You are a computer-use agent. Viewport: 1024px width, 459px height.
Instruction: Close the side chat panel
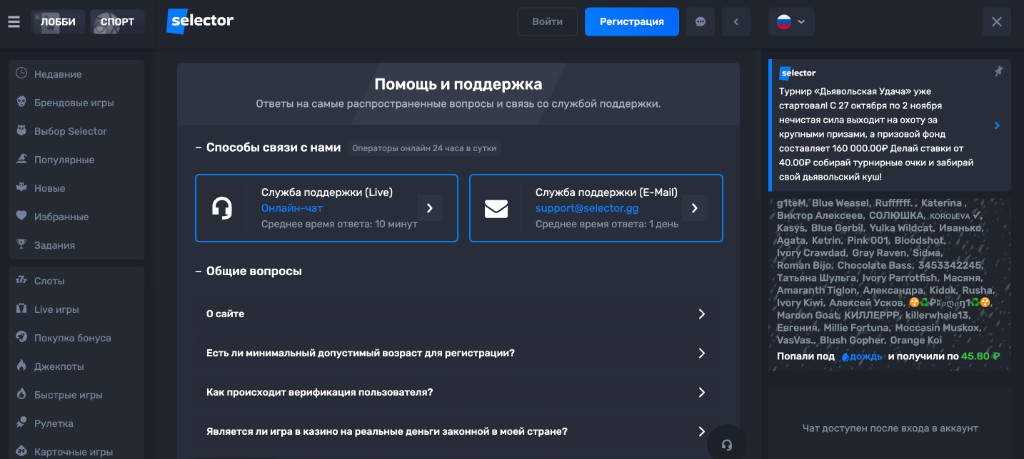(x=997, y=22)
